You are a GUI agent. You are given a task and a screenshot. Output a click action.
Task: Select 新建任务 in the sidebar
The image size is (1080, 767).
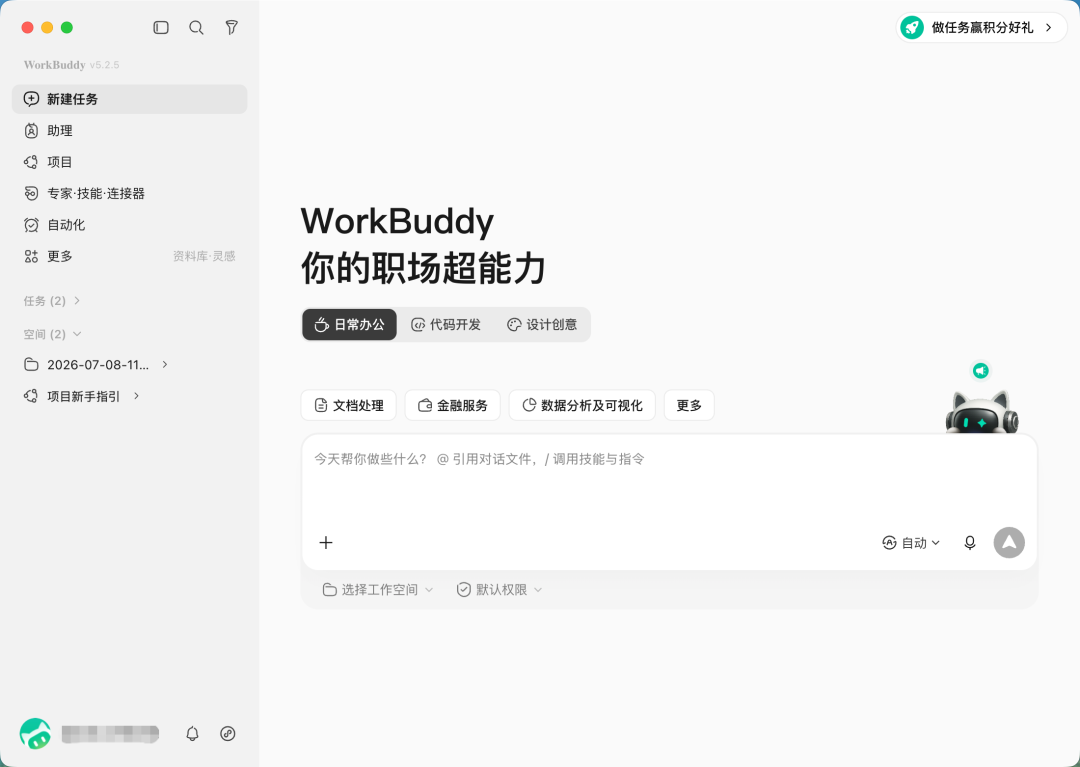tap(129, 99)
